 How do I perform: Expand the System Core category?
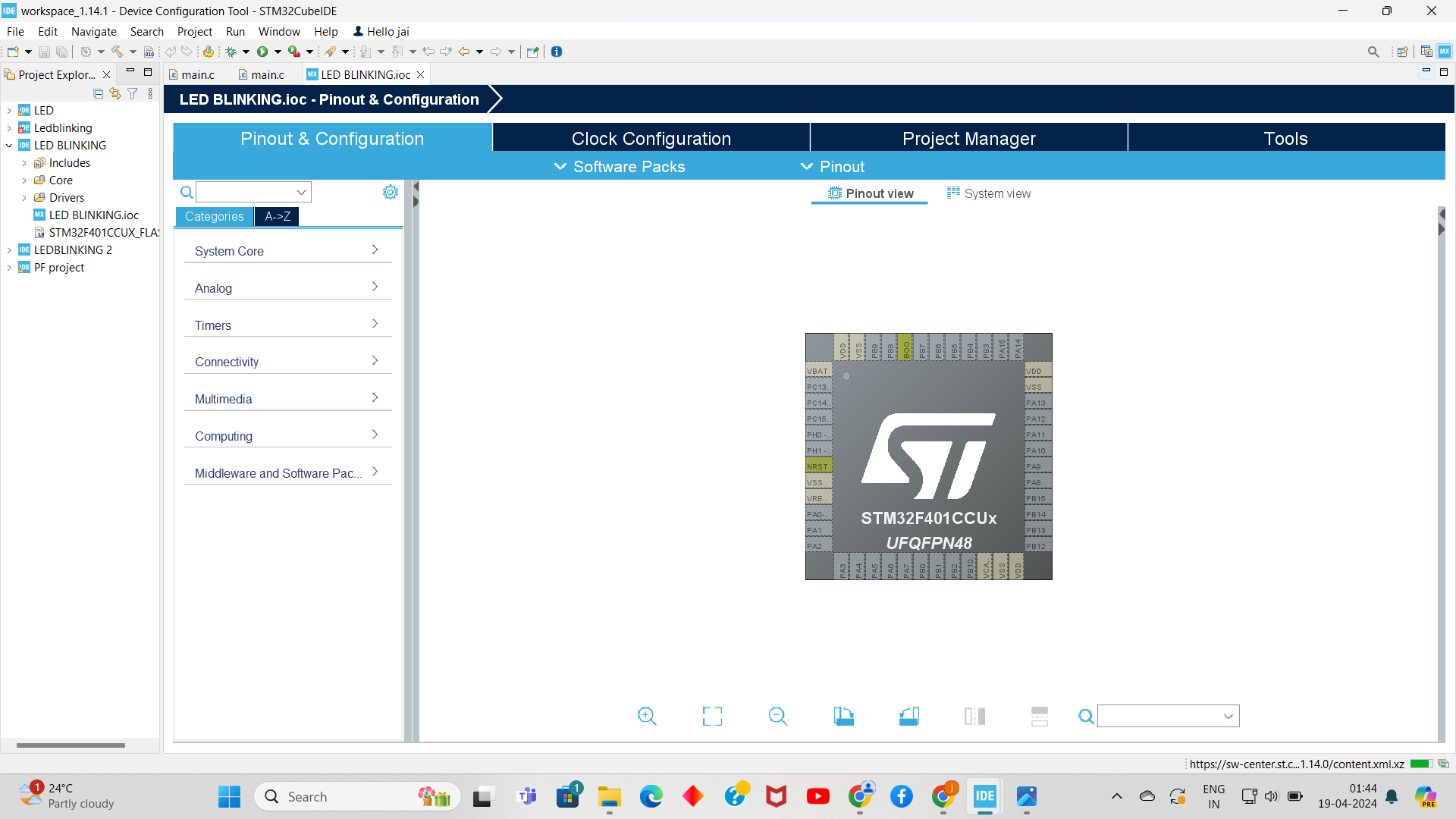[x=287, y=251]
